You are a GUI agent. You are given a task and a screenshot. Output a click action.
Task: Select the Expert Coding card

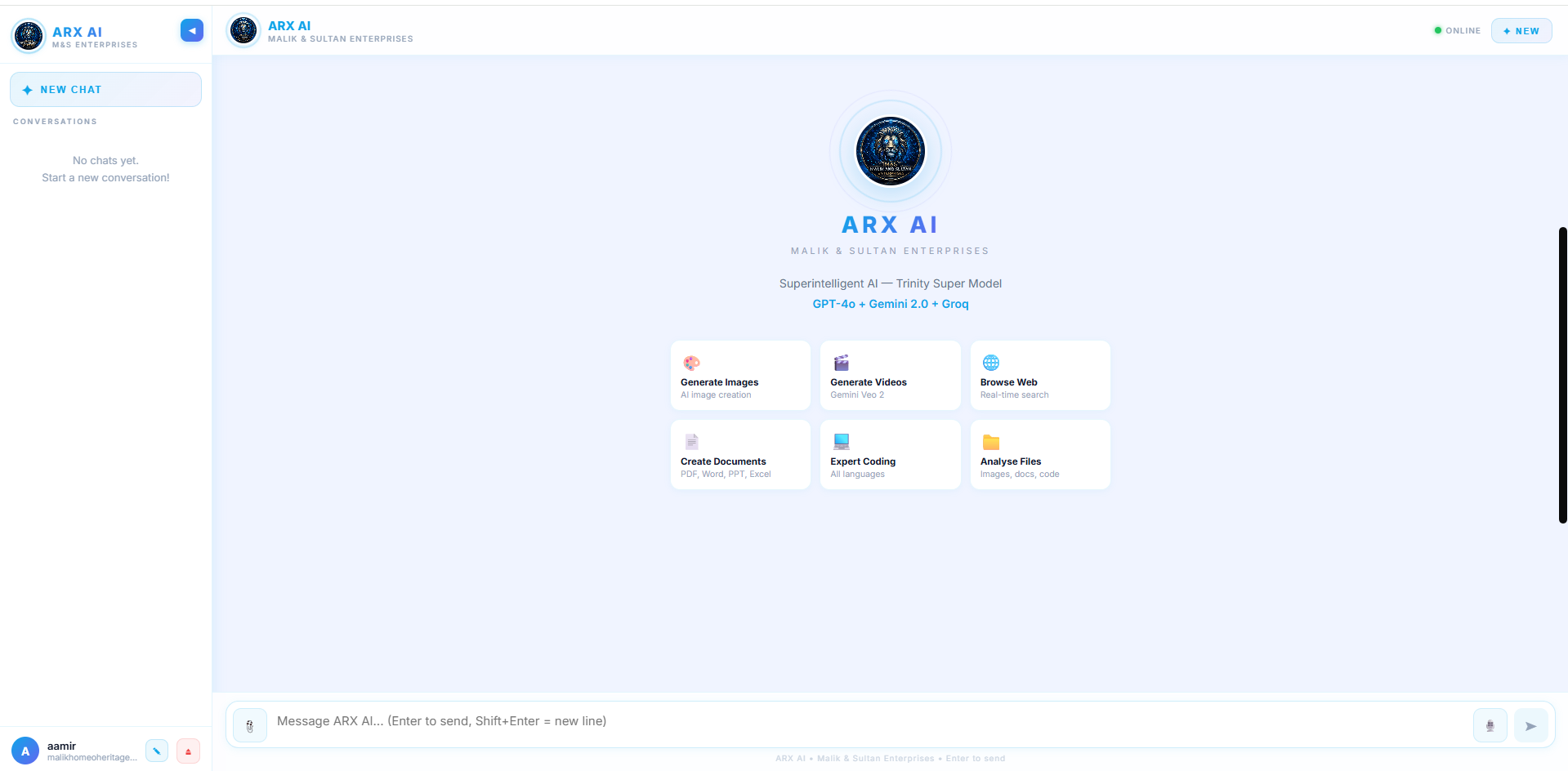(891, 455)
